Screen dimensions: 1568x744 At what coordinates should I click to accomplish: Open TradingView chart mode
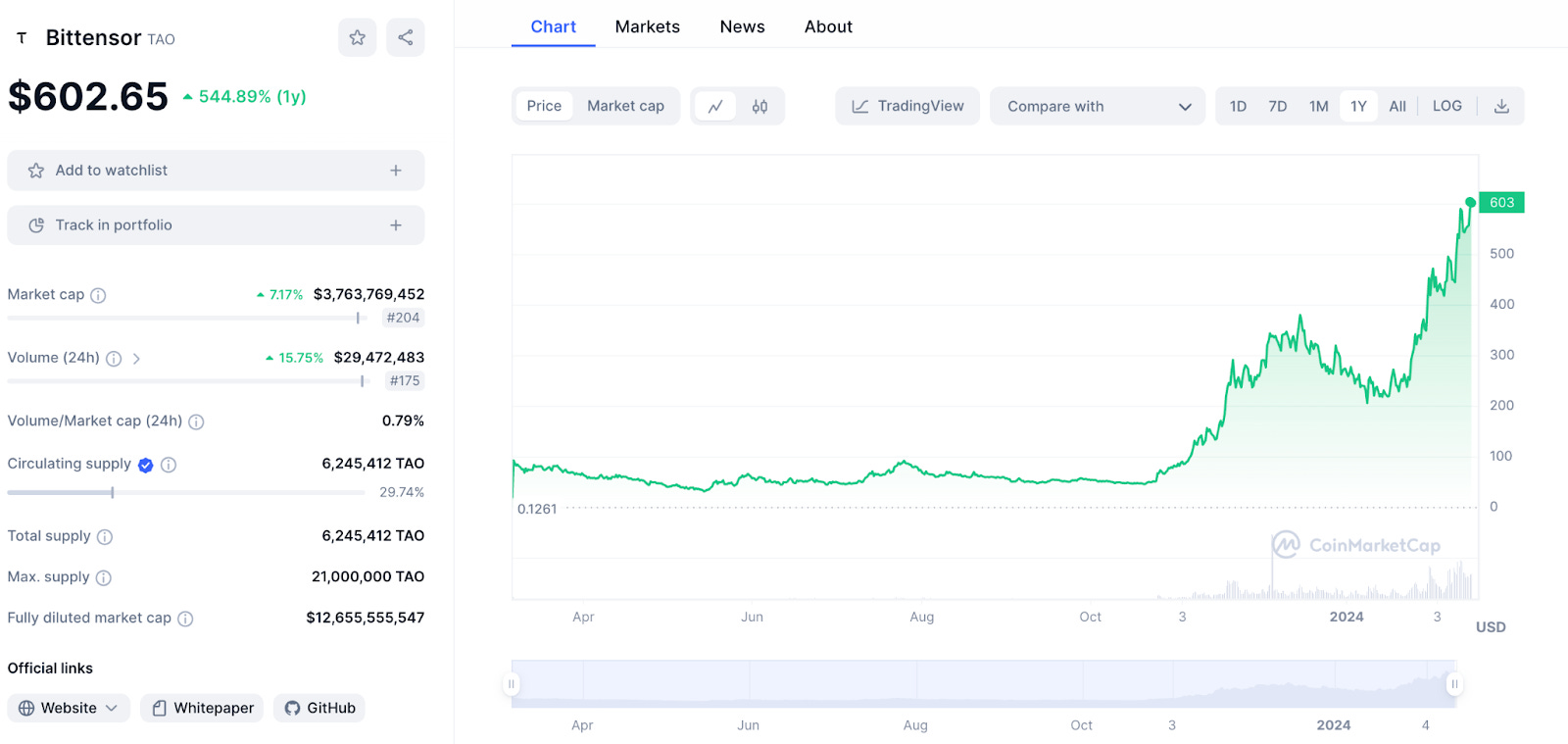pos(907,106)
